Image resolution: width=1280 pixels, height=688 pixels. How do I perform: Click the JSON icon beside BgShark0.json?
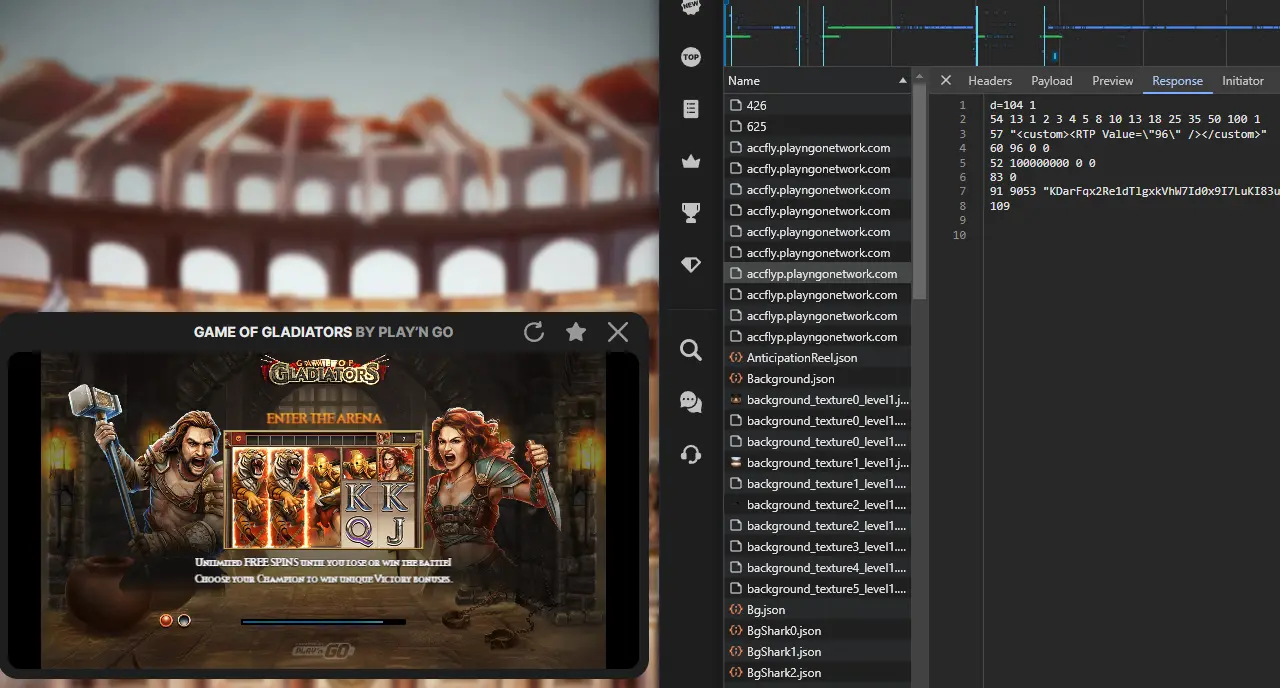click(736, 630)
